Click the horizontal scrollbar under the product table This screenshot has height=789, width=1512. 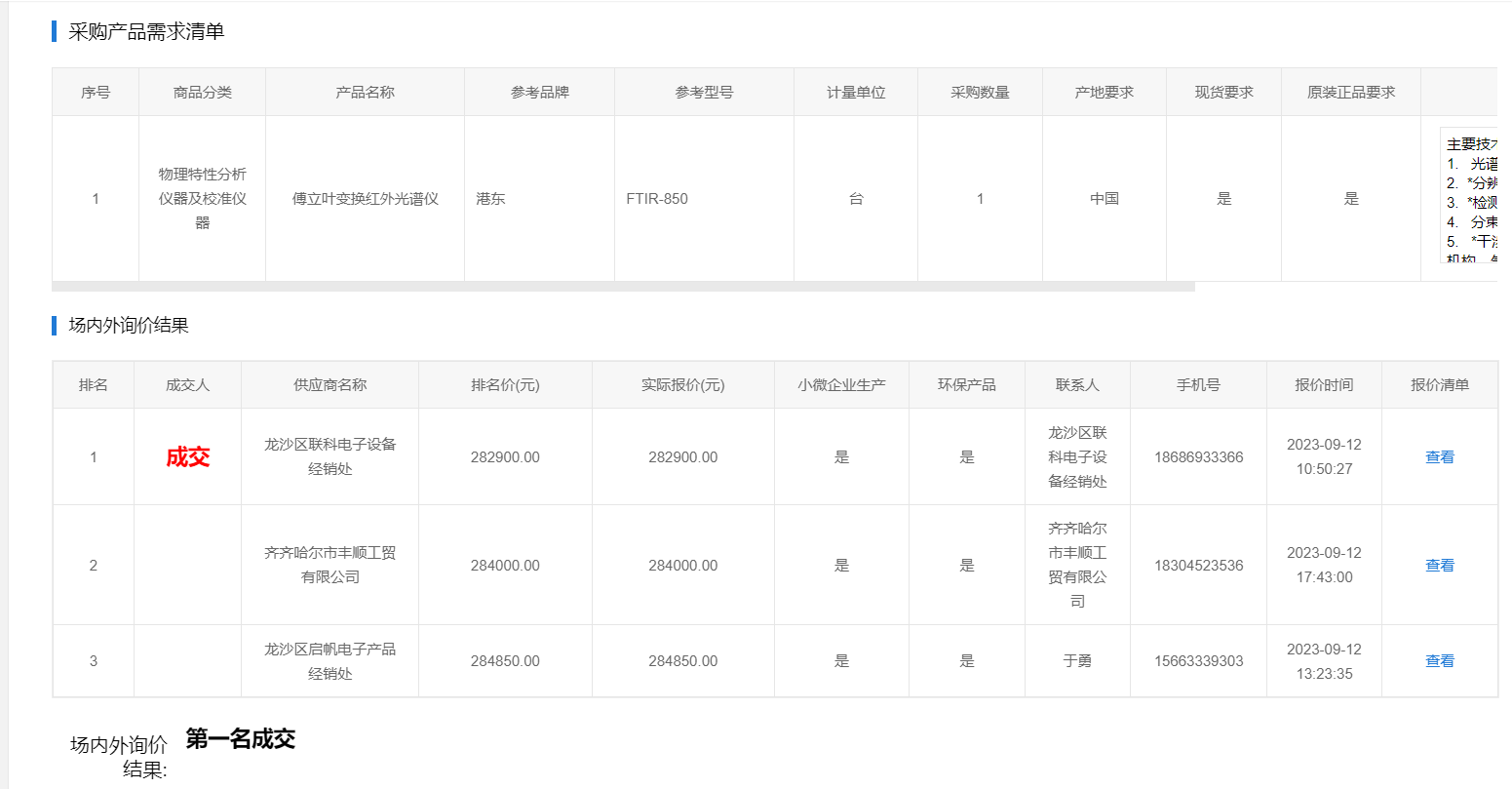pyautogui.click(x=623, y=287)
